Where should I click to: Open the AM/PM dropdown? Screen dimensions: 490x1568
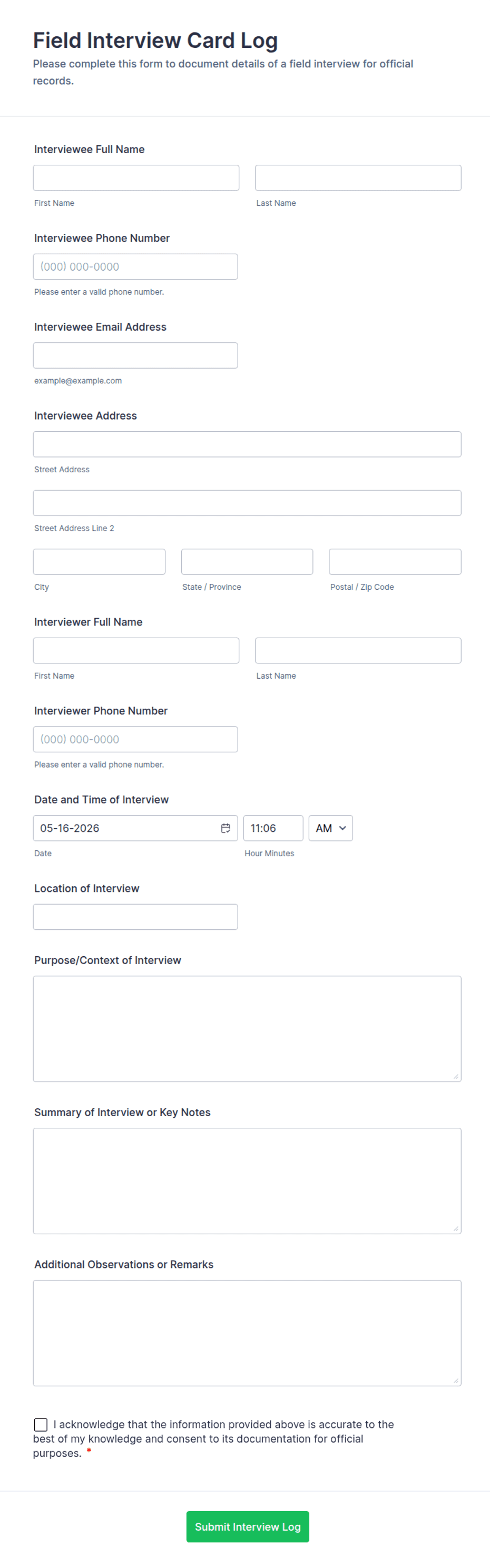point(330,828)
